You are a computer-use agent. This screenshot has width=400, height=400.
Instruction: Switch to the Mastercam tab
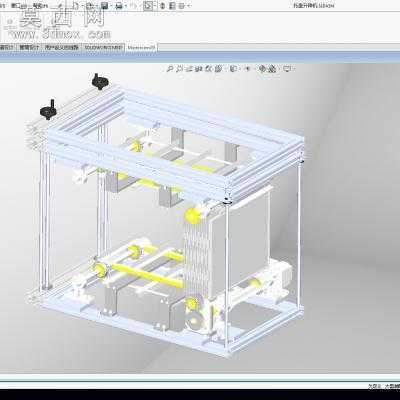[141, 48]
